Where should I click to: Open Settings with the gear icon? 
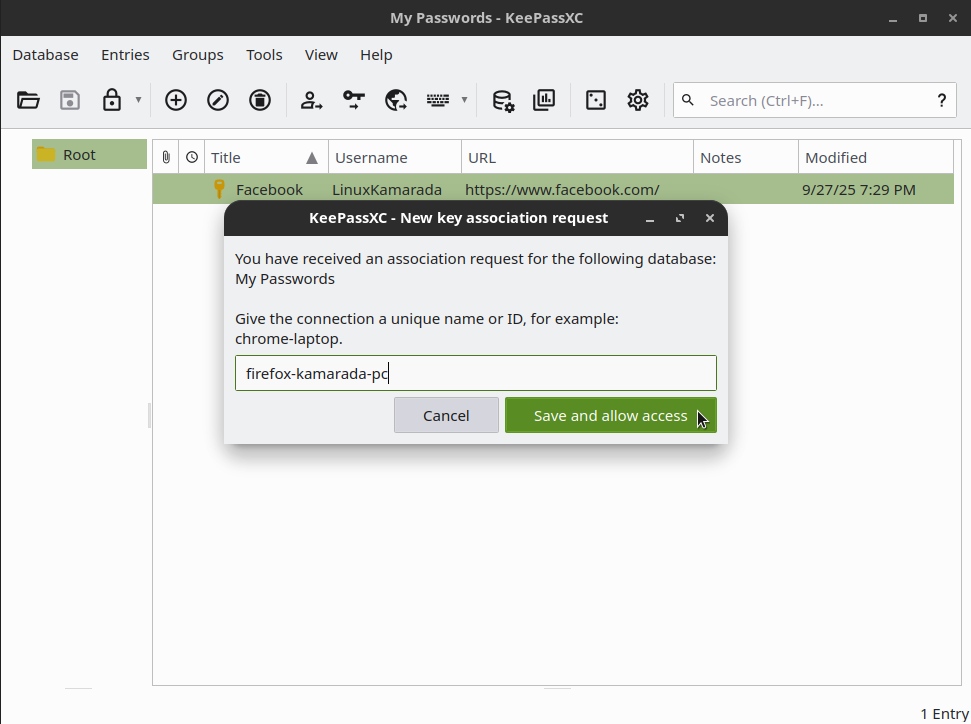pos(638,100)
